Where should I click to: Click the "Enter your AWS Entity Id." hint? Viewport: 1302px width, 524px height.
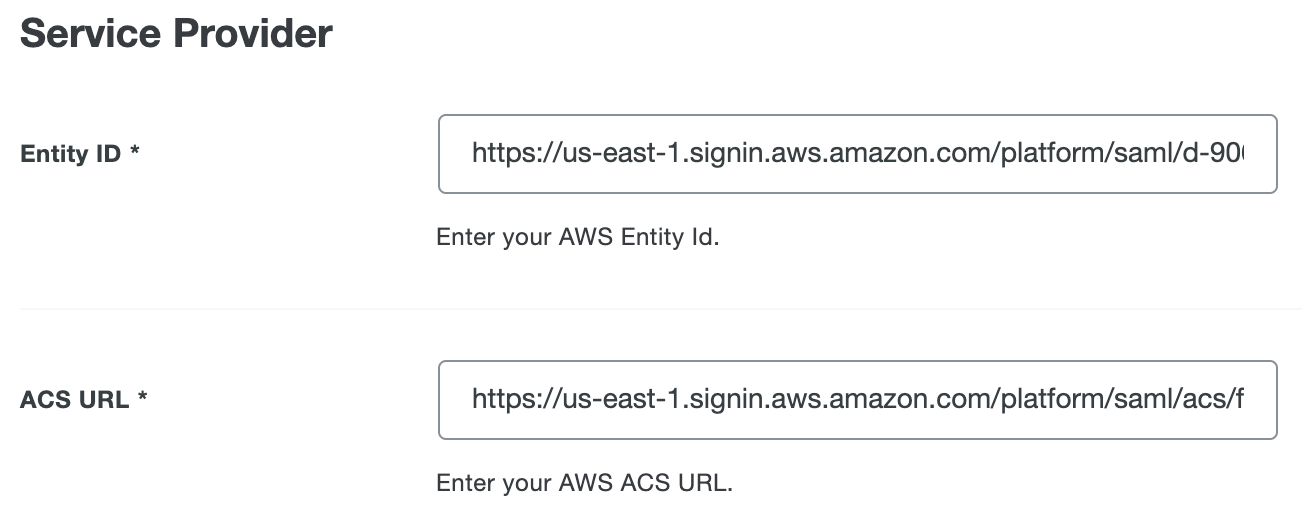pos(578,239)
